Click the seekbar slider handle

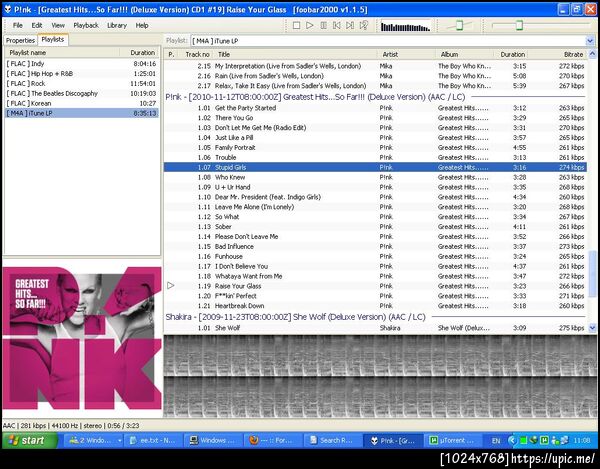point(519,25)
